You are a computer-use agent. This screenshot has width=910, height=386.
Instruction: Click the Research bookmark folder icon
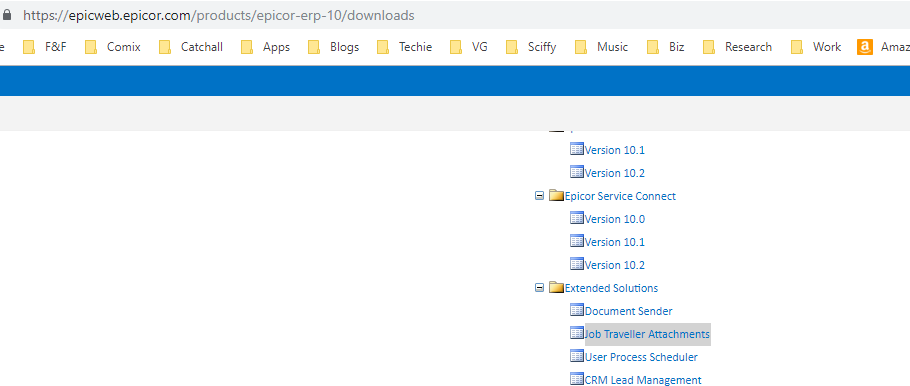pyautogui.click(x=709, y=47)
